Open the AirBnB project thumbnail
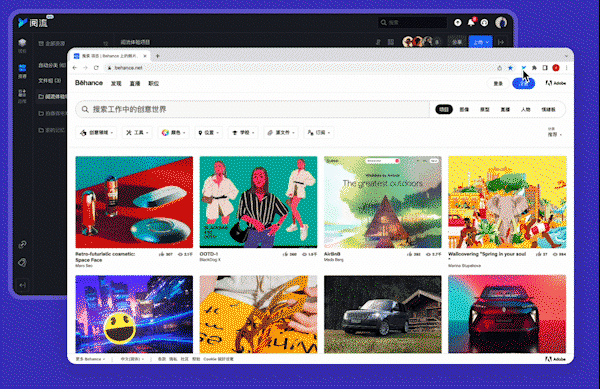600x389 pixels. [x=383, y=202]
